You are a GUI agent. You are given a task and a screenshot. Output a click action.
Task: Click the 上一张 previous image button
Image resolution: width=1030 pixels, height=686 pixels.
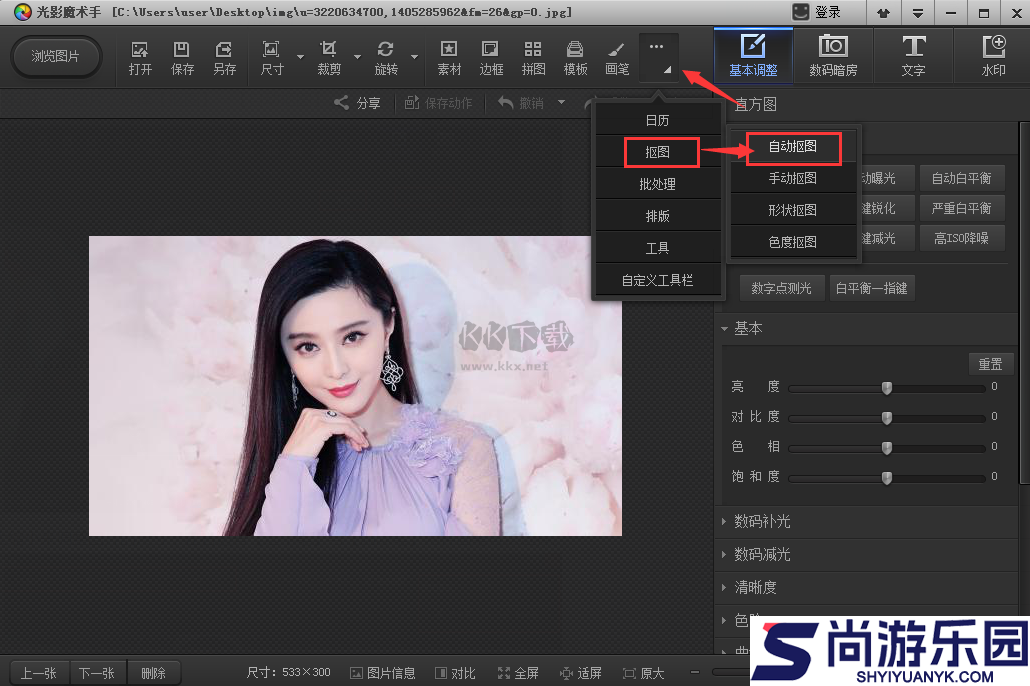39,673
